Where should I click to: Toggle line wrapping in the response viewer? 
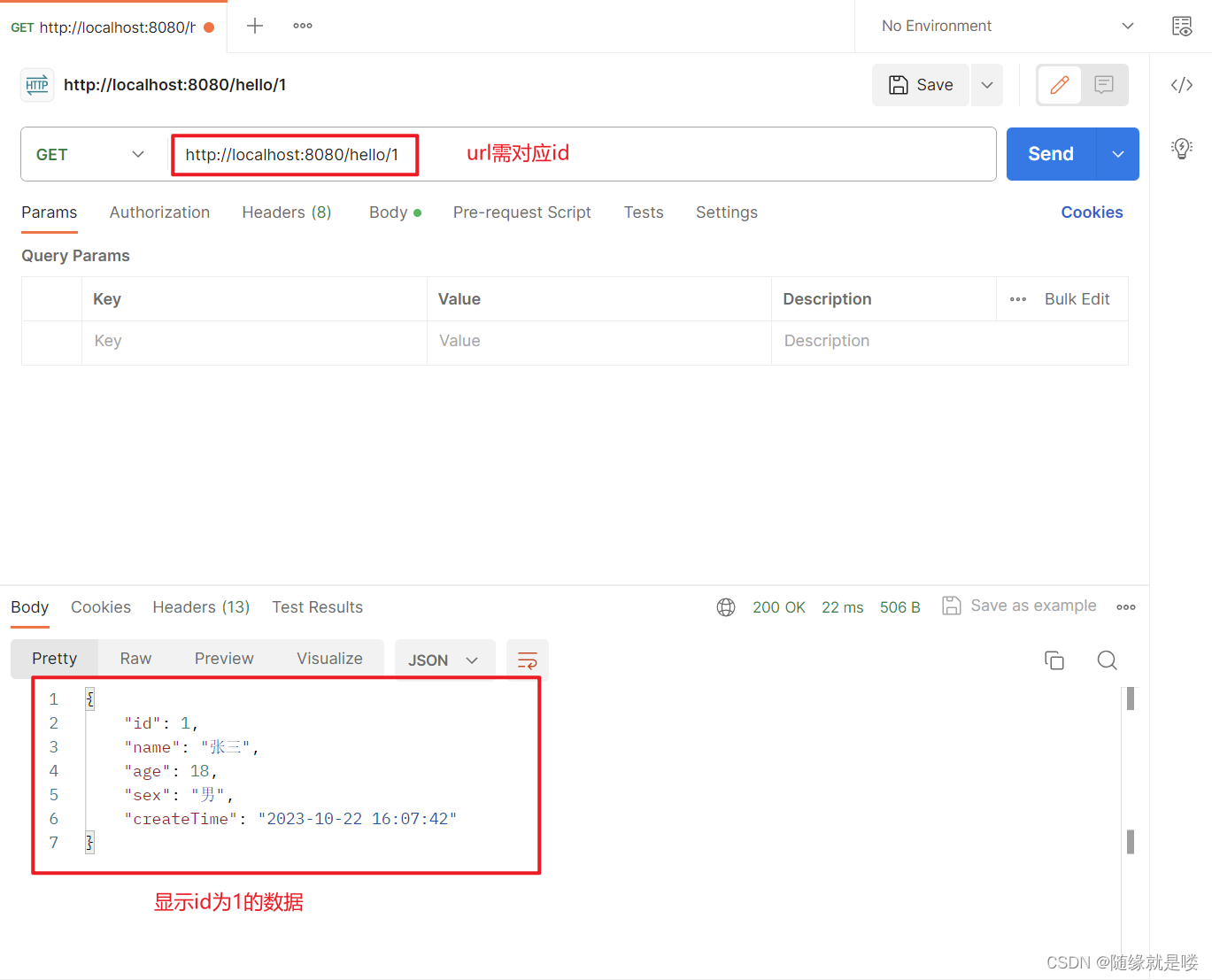coord(528,660)
